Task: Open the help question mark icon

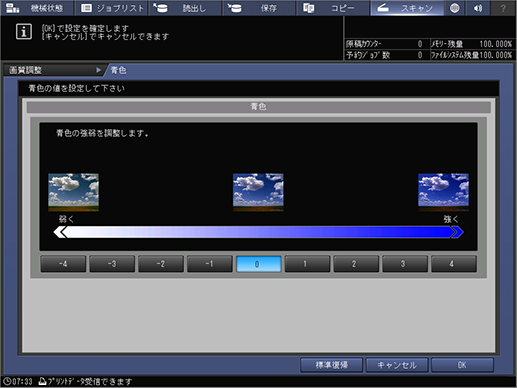Action: coord(503,8)
